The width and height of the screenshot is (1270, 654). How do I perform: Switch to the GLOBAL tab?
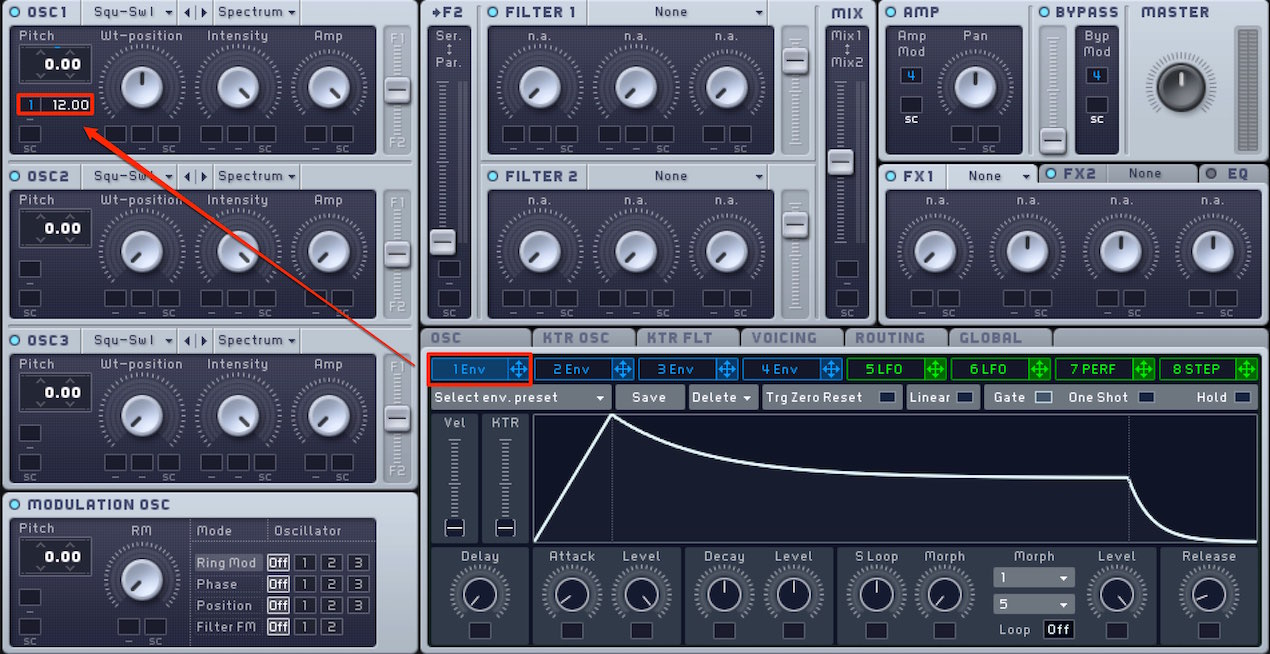pos(1000,338)
